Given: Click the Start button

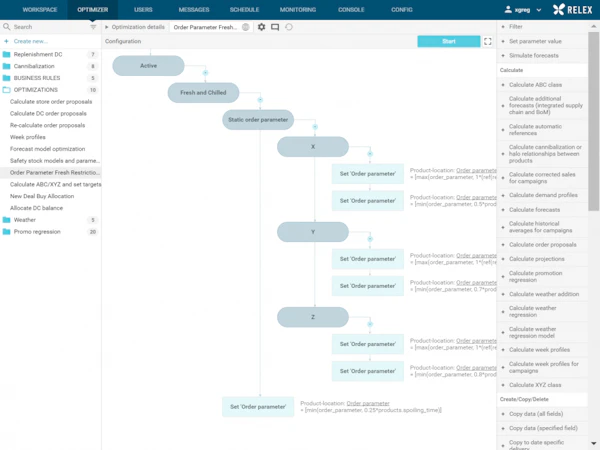Looking at the screenshot, I should click(x=449, y=41).
